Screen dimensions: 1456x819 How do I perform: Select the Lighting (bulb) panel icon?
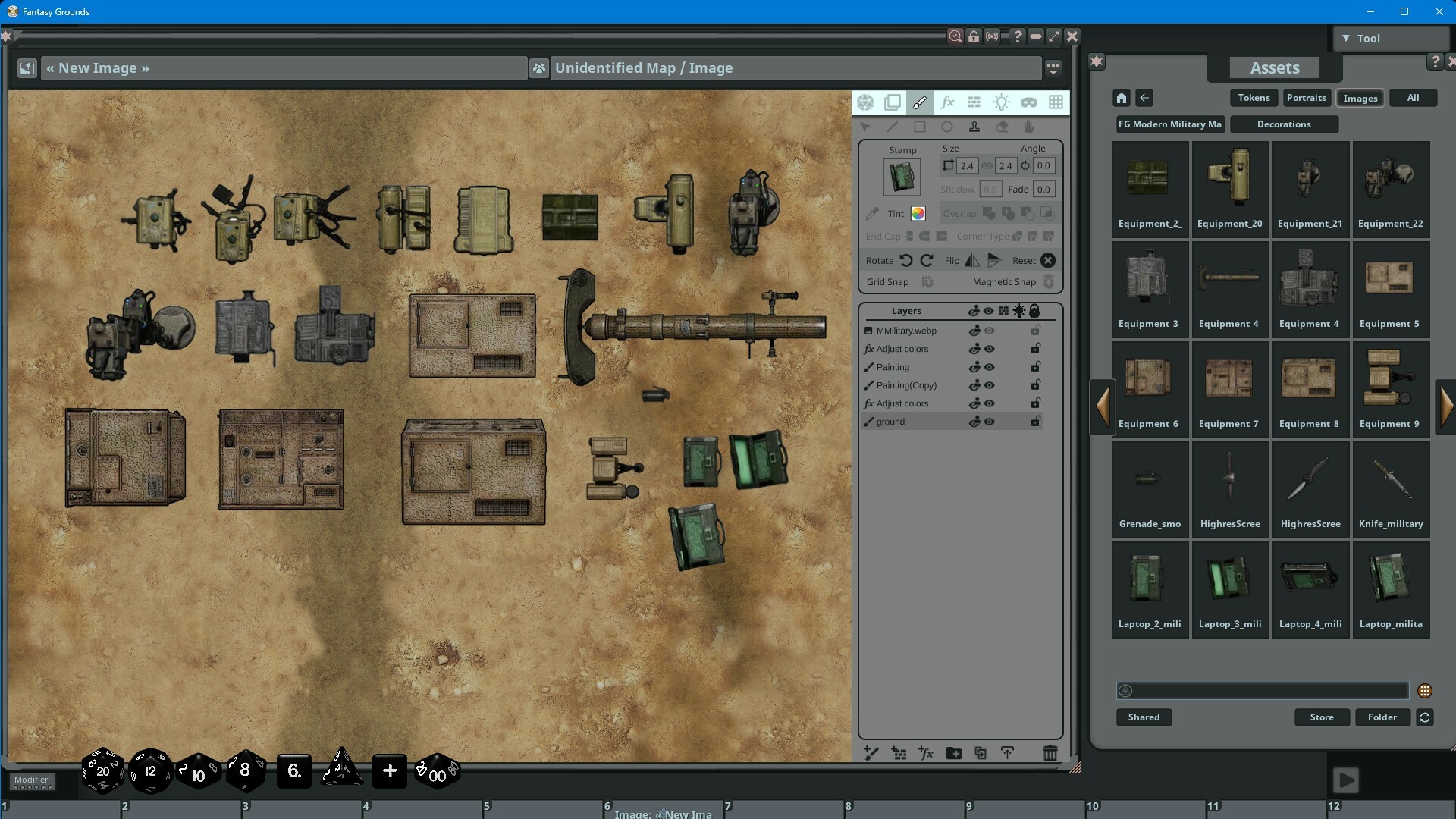(1002, 102)
